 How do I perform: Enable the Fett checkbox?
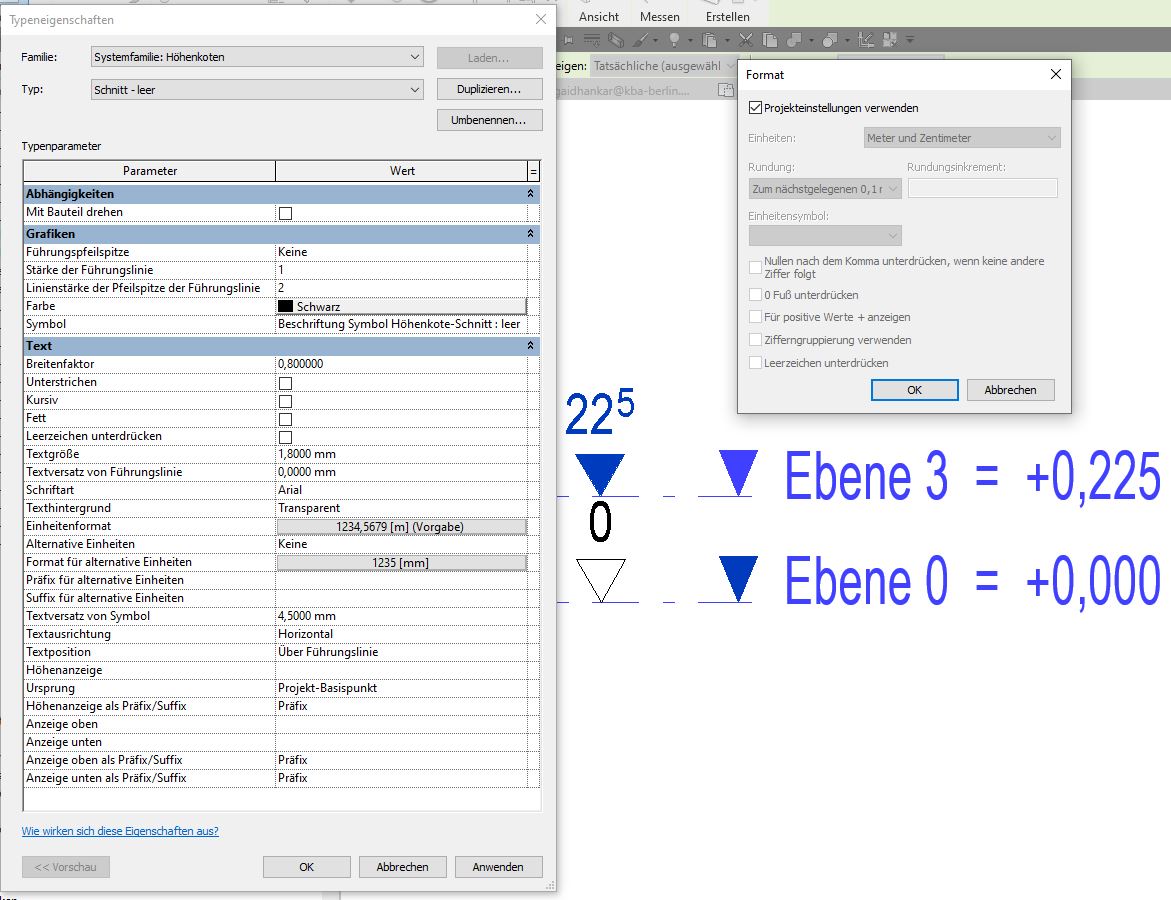[285, 419]
